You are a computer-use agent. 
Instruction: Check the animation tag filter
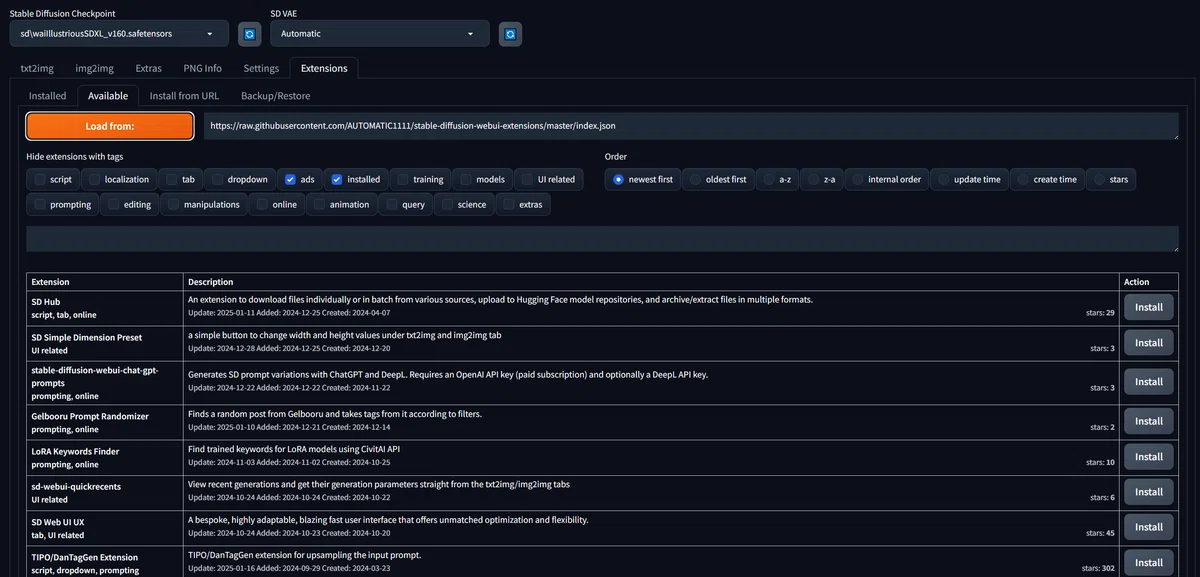pos(320,204)
